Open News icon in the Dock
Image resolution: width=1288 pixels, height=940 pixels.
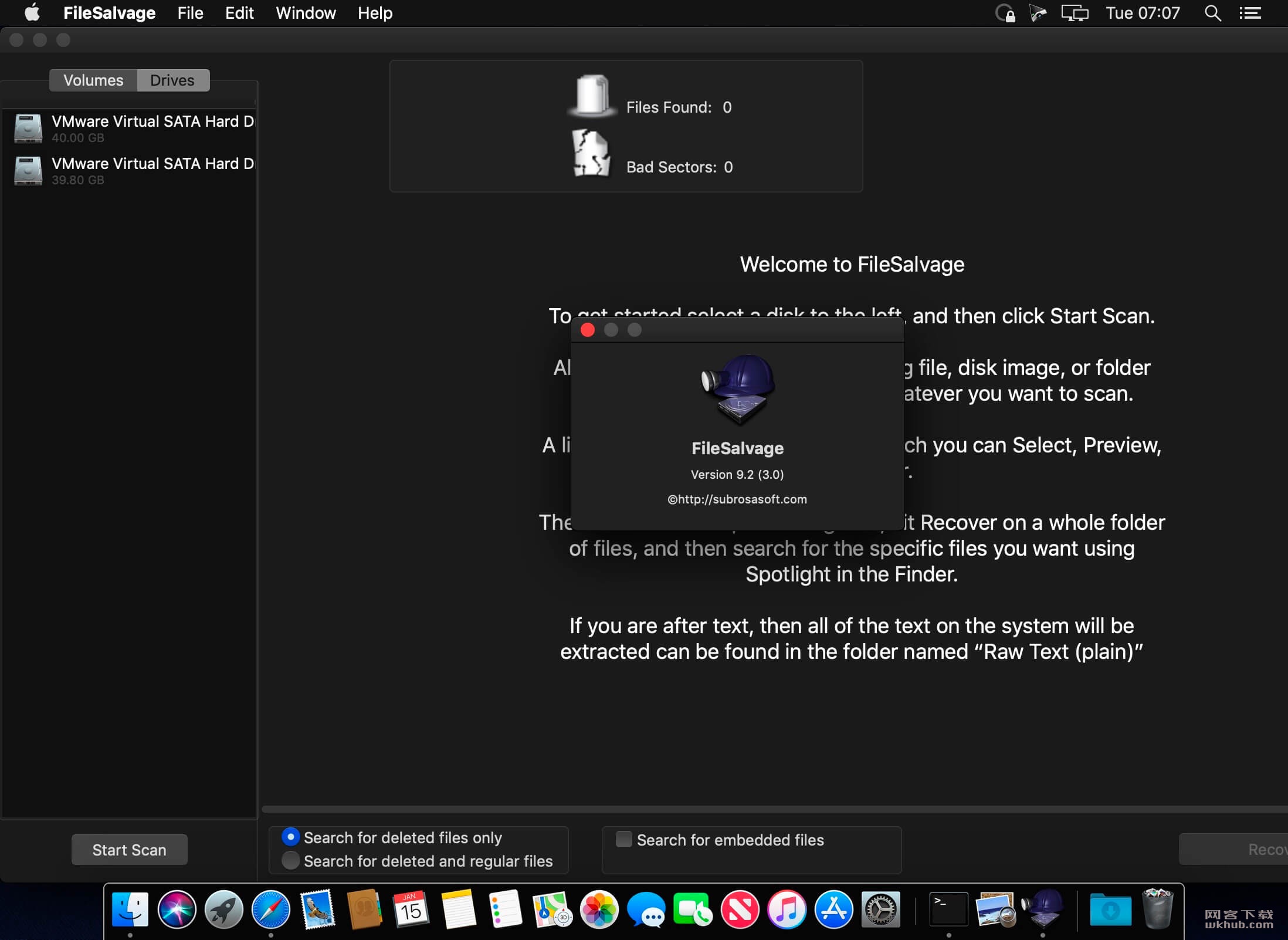pyautogui.click(x=740, y=909)
